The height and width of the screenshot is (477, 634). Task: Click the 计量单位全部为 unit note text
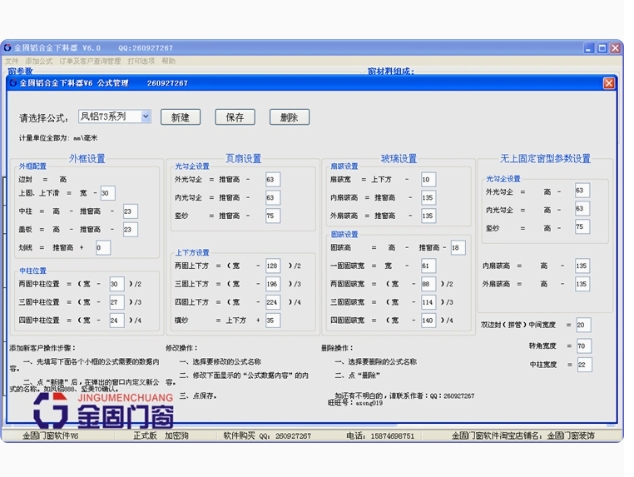click(58, 138)
